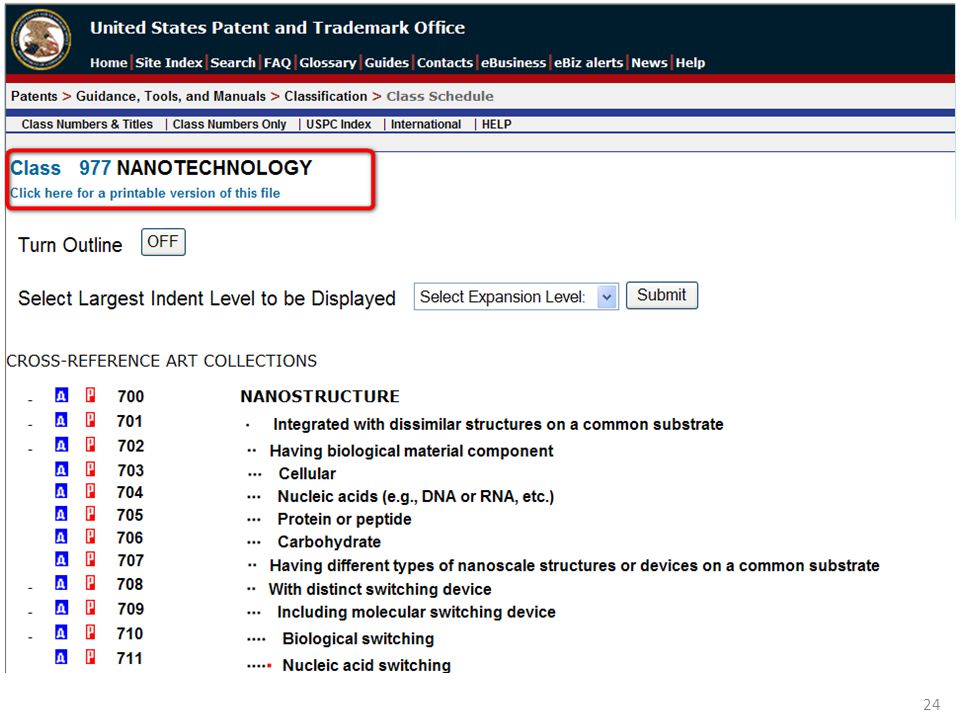Collapse the subclass 700 outline
The height and width of the screenshot is (720, 960).
(x=30, y=400)
